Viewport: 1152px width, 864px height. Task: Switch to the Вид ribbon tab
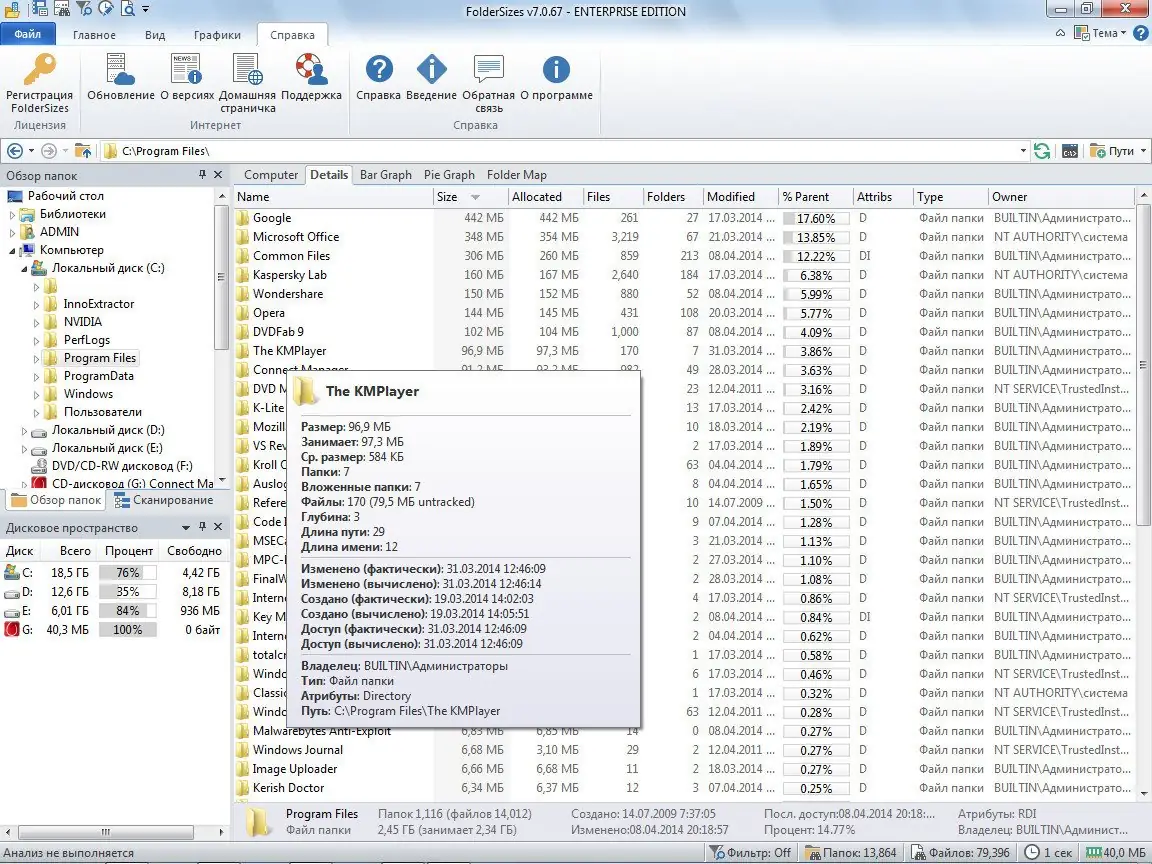154,35
